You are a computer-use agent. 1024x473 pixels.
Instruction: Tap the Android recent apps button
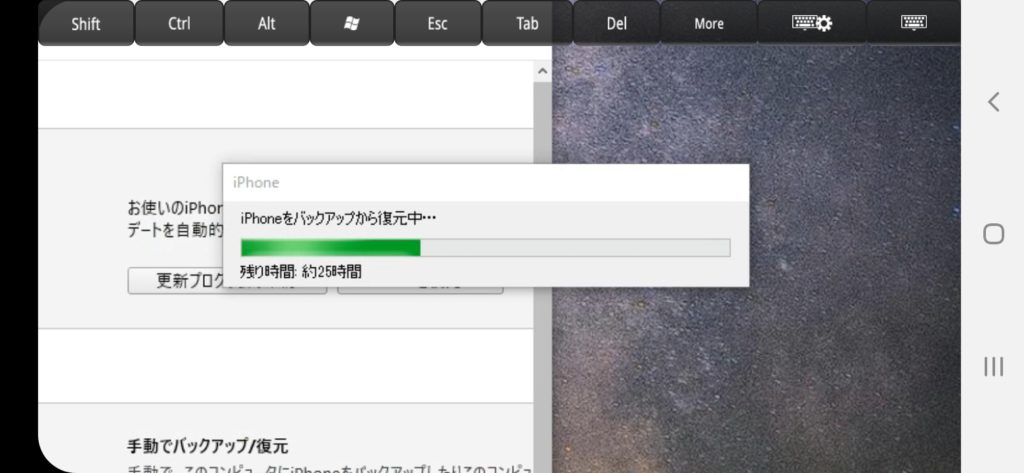(993, 367)
